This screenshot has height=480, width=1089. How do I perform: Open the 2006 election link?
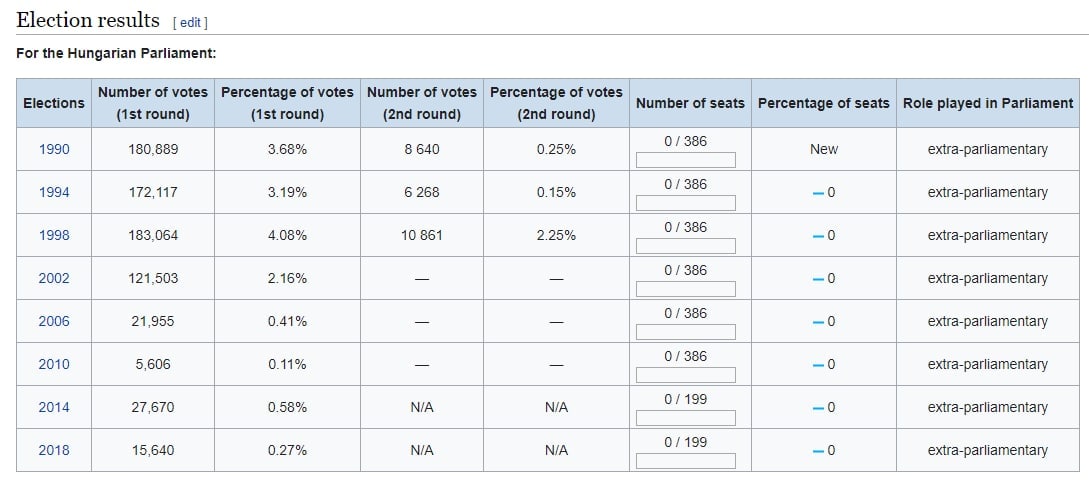54,321
